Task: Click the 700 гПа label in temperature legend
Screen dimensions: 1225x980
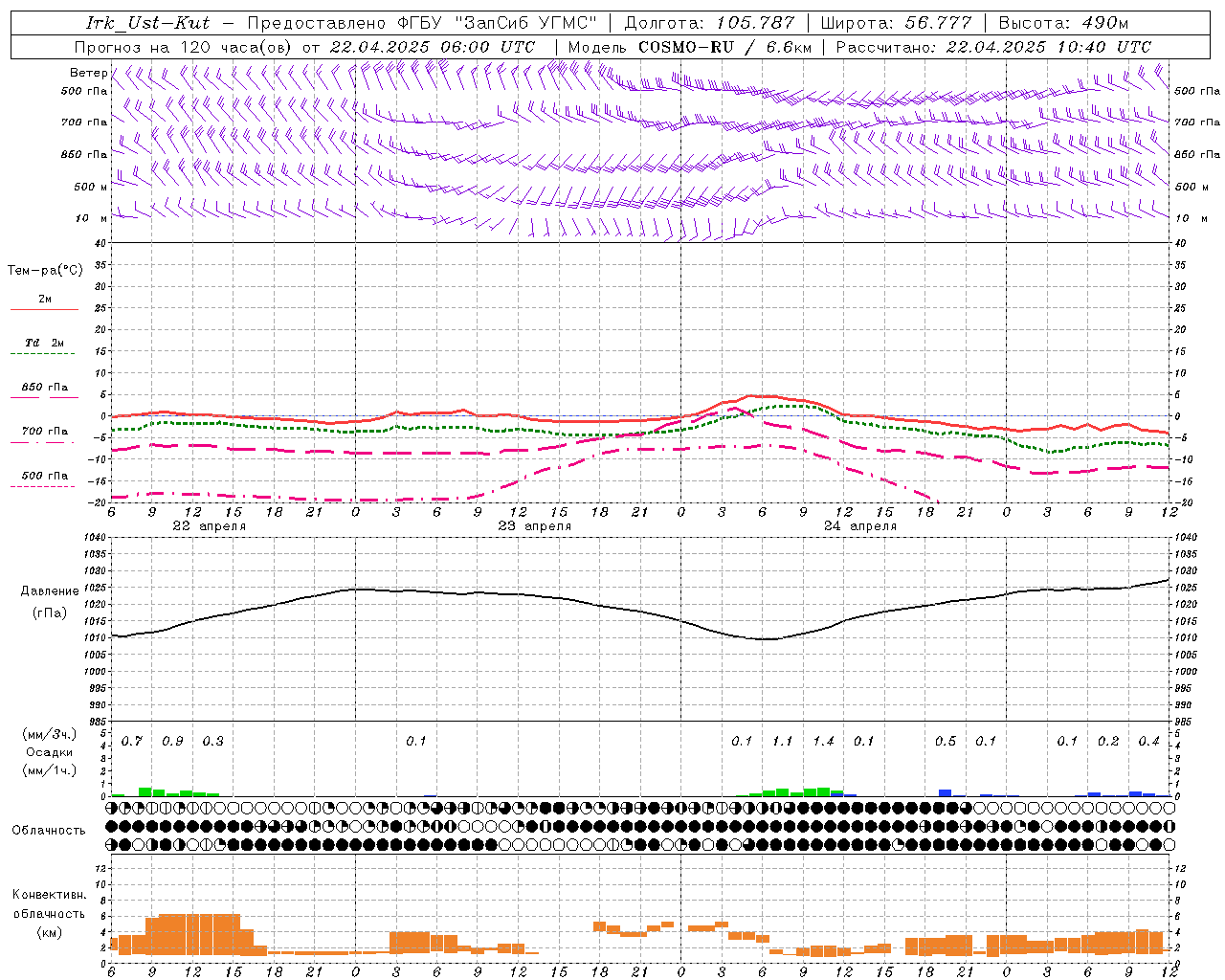Action: 45,432
